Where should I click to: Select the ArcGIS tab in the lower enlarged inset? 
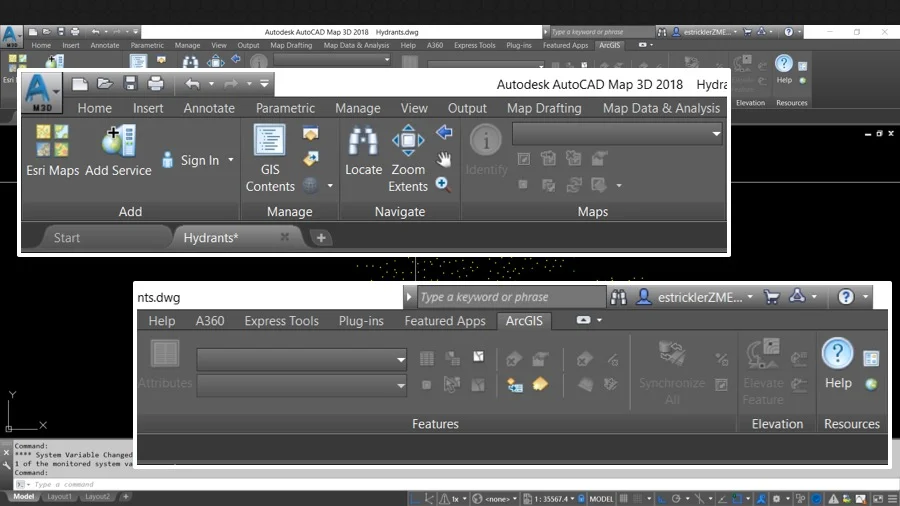point(524,321)
